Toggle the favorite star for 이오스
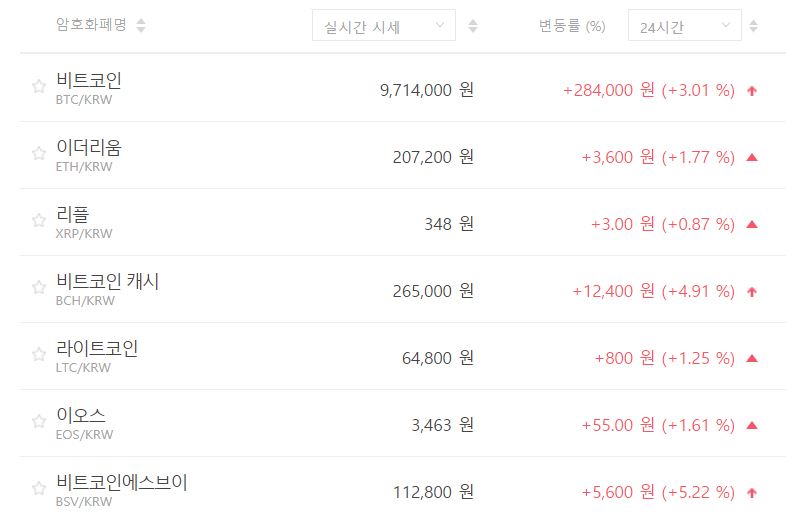786x521 pixels. pyautogui.click(x=39, y=422)
